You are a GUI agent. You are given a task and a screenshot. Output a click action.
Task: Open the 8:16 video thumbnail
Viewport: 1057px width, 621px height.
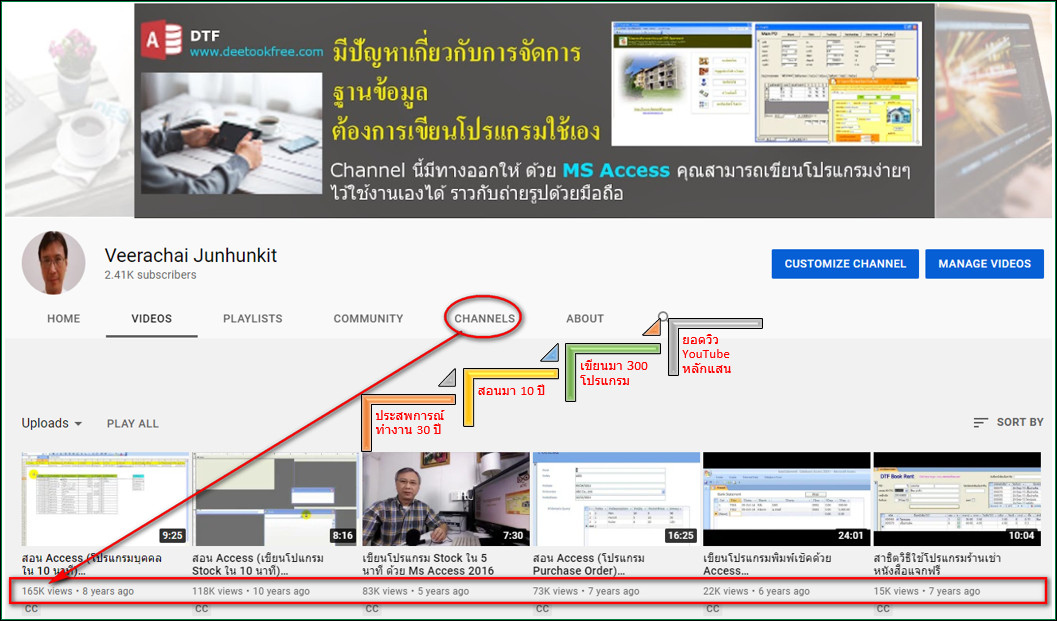tap(275, 499)
